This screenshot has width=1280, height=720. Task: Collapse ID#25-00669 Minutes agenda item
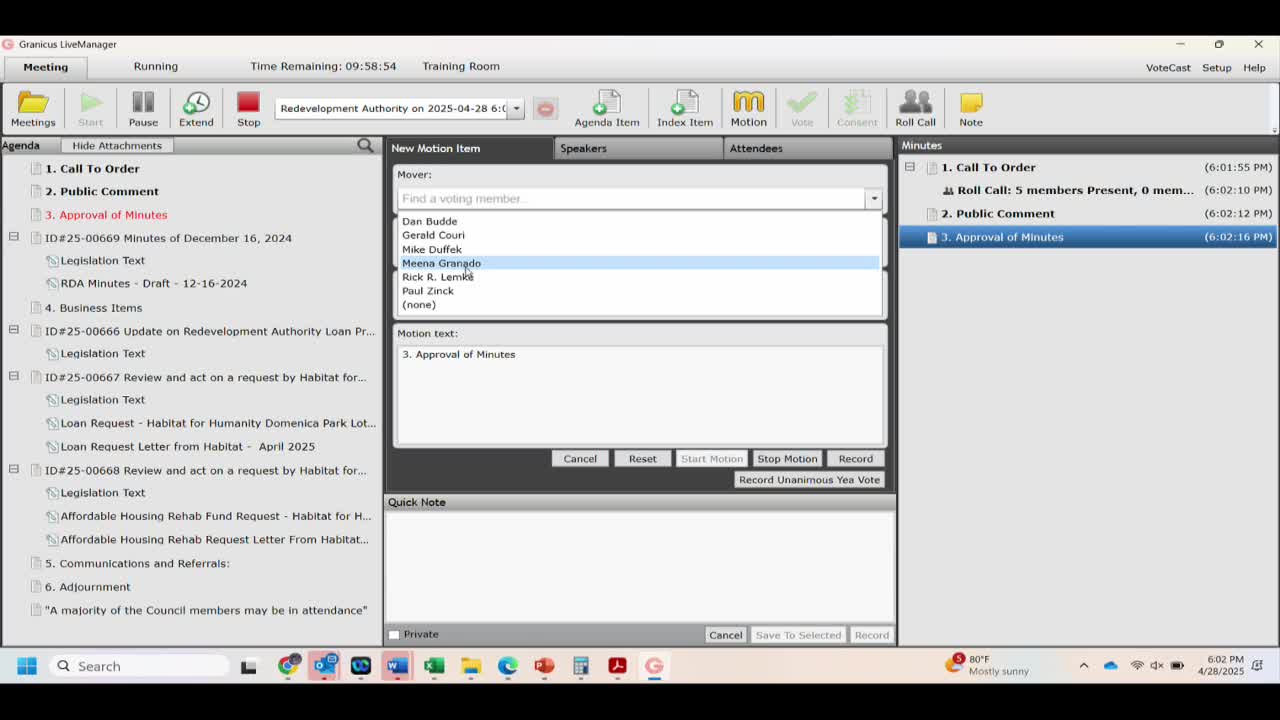click(x=14, y=238)
